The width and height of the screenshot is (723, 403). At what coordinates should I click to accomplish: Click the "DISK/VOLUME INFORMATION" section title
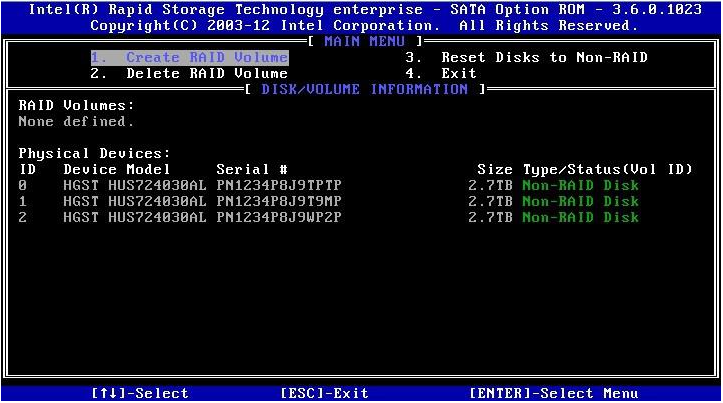[x=364, y=89]
